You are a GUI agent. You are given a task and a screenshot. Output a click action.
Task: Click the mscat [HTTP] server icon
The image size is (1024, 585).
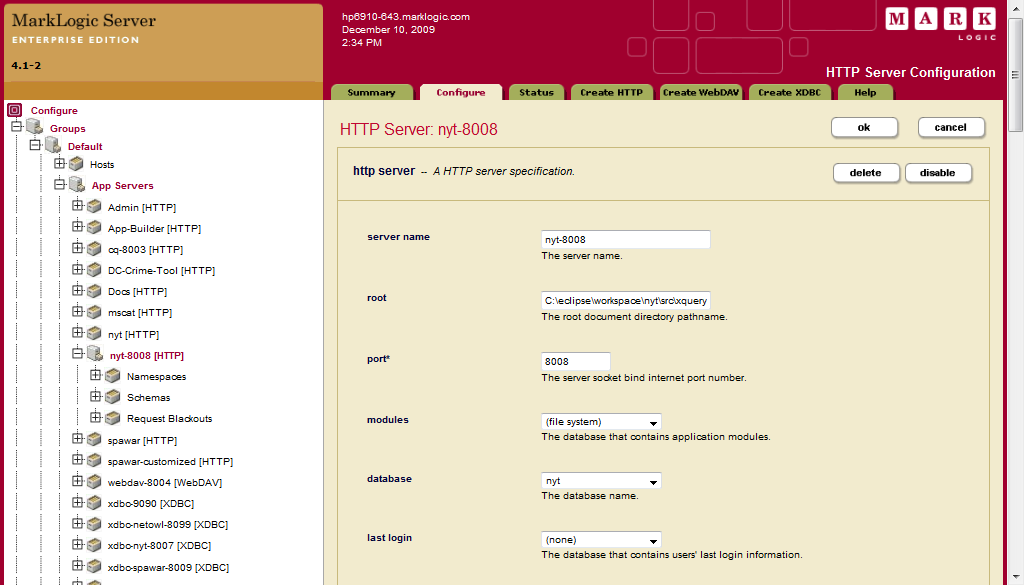tap(94, 312)
